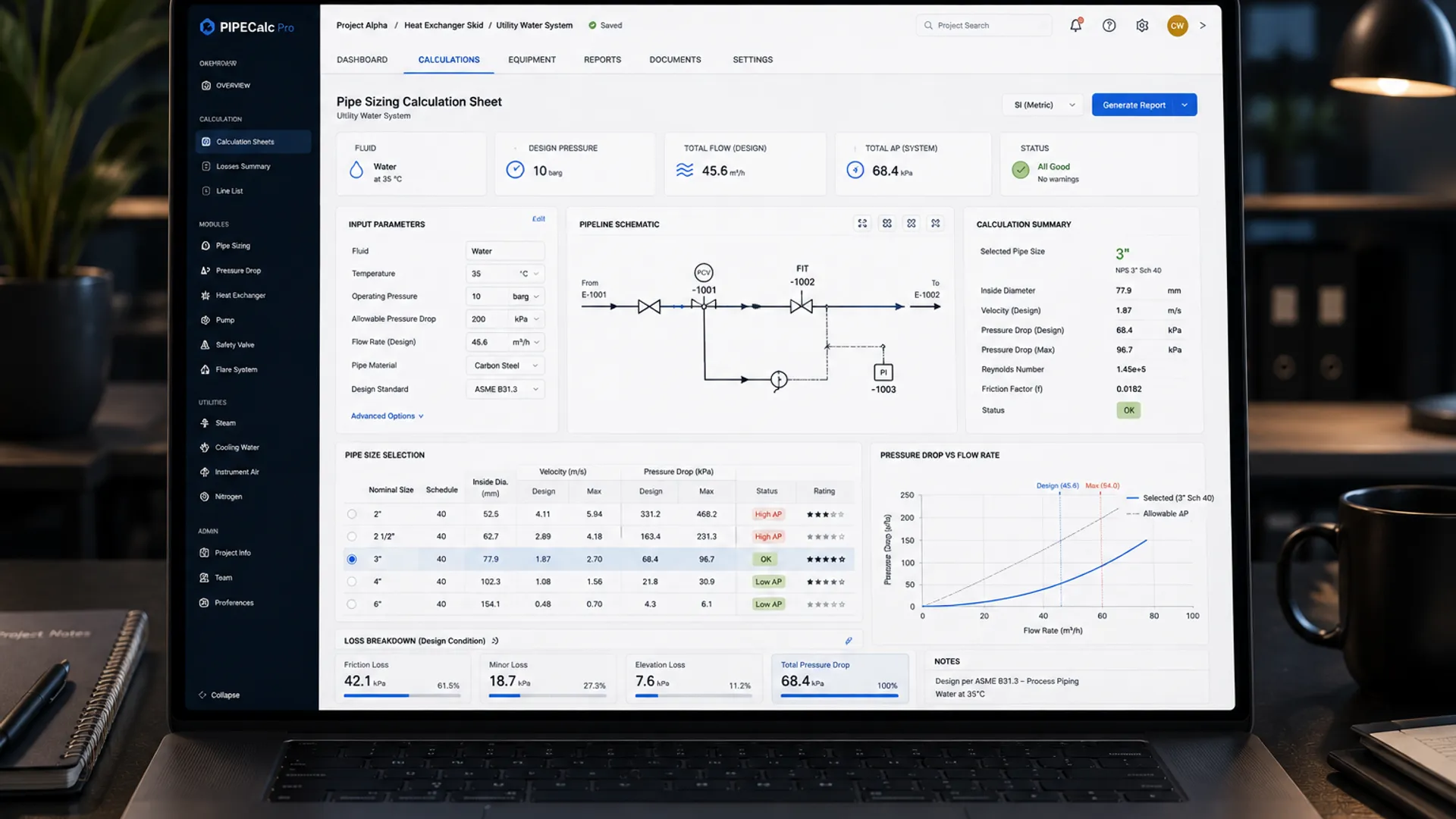Switch to the Reports tab
This screenshot has width=1456, height=819.
[602, 59]
